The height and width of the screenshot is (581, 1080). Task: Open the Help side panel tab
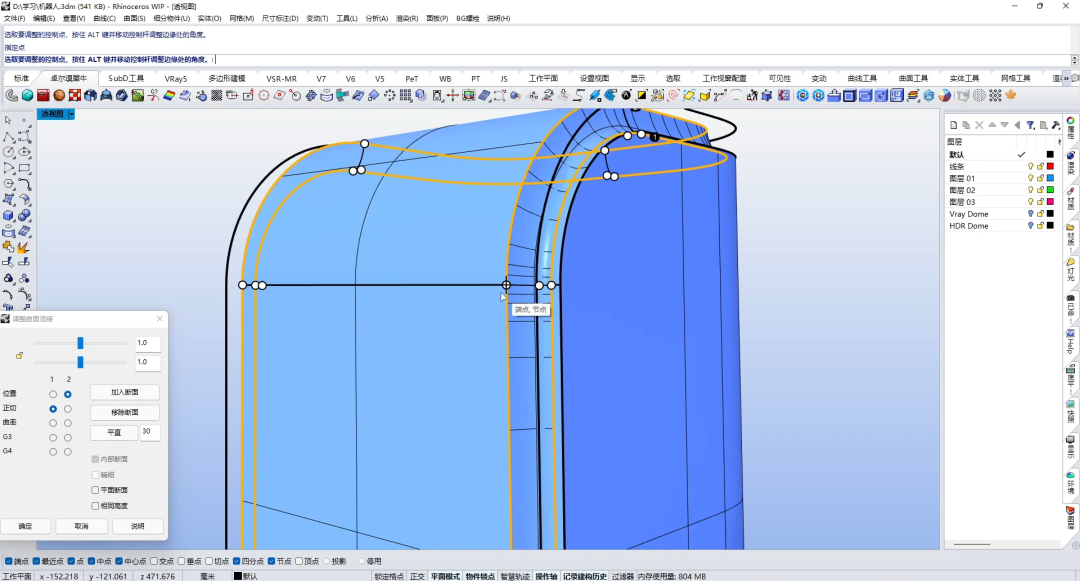point(1071,342)
